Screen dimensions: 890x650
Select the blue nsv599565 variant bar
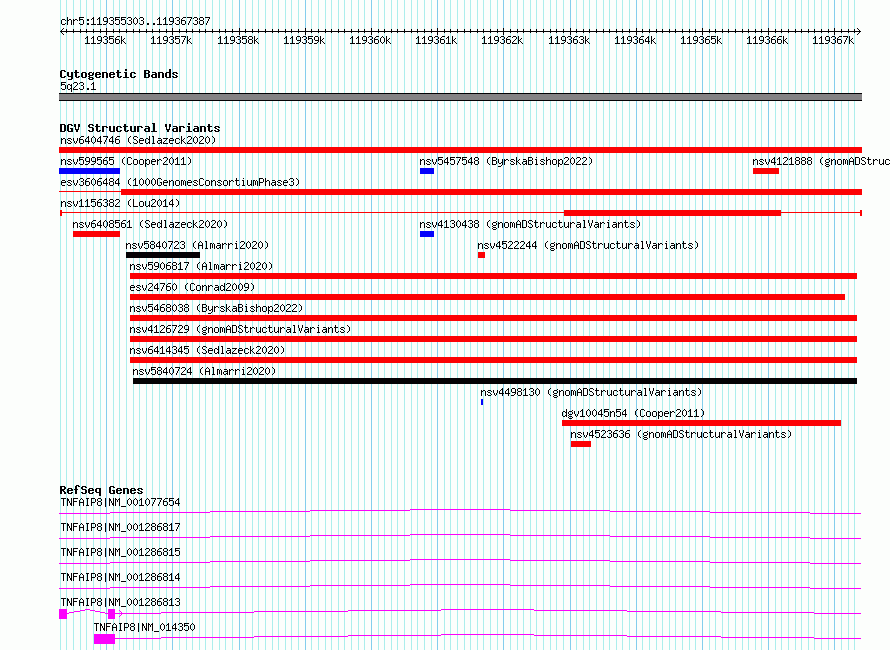(90, 171)
